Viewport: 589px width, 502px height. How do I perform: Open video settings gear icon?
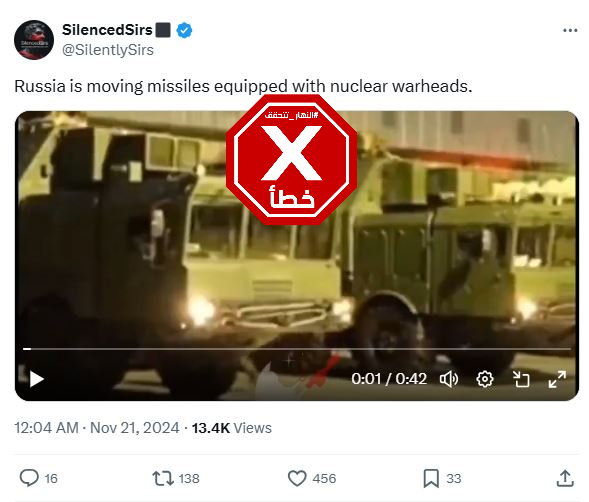coord(485,379)
